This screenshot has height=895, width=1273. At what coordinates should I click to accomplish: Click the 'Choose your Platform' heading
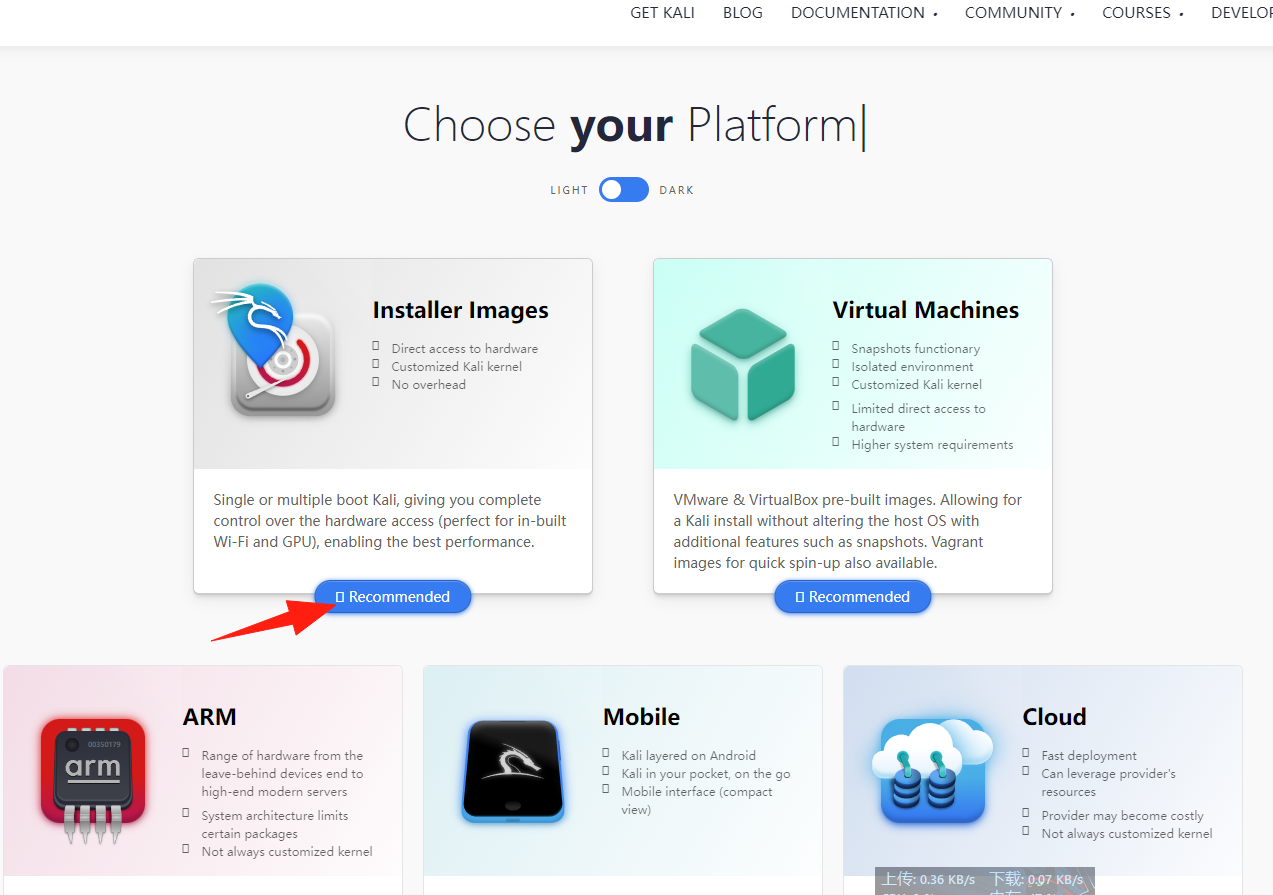[633, 126]
